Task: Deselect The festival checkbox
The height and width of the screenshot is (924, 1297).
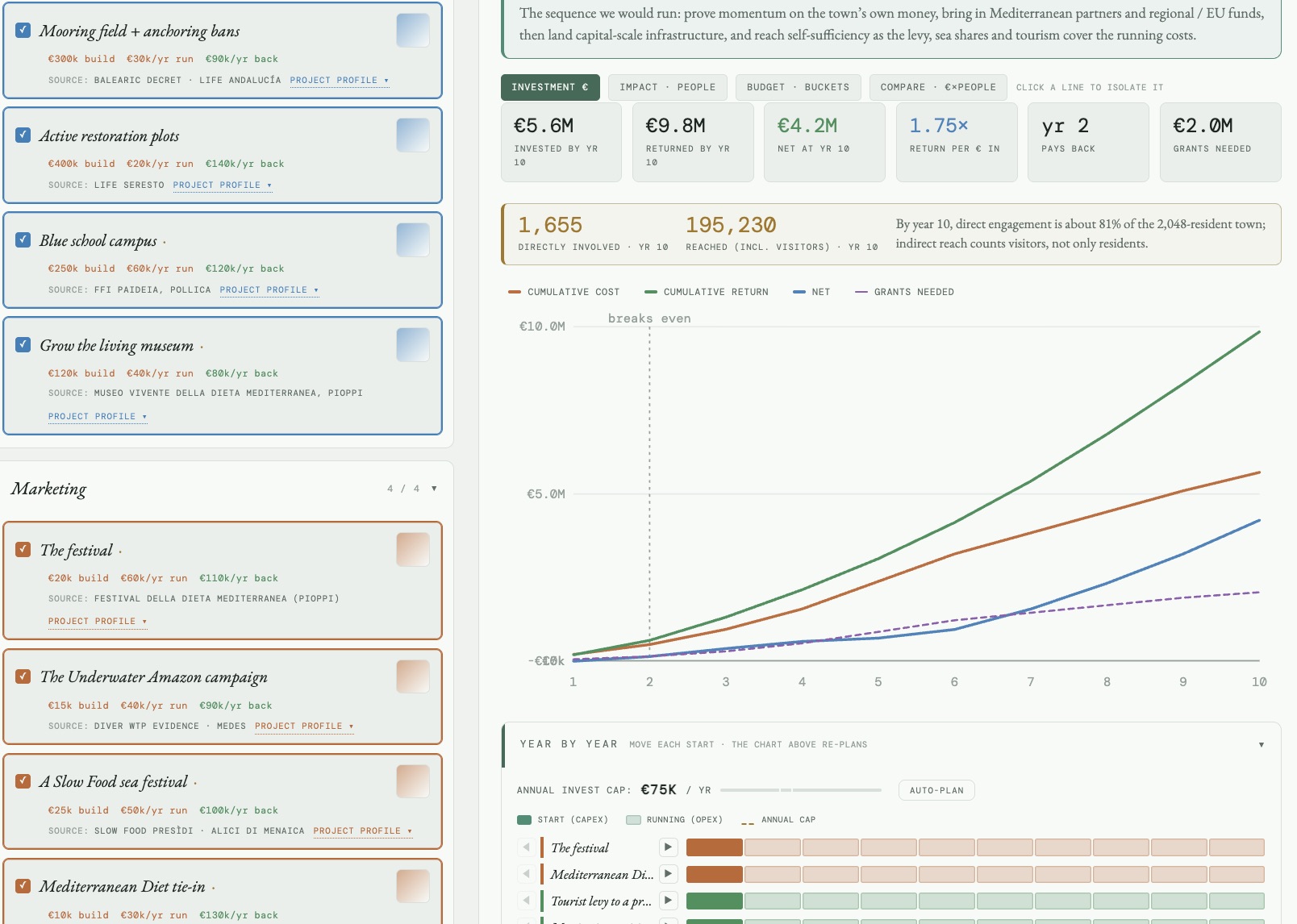Action: tap(23, 550)
